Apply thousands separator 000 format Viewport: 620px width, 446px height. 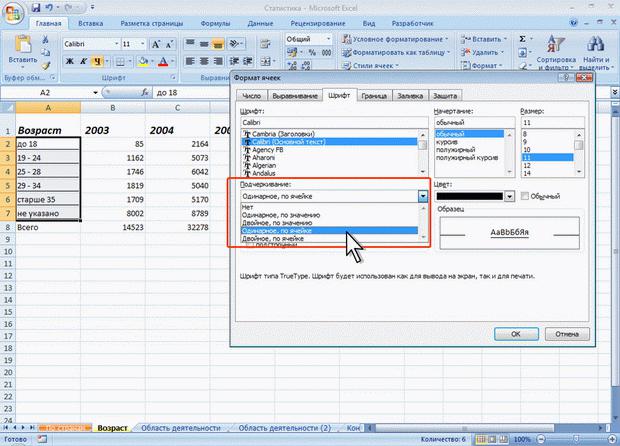(x=326, y=52)
